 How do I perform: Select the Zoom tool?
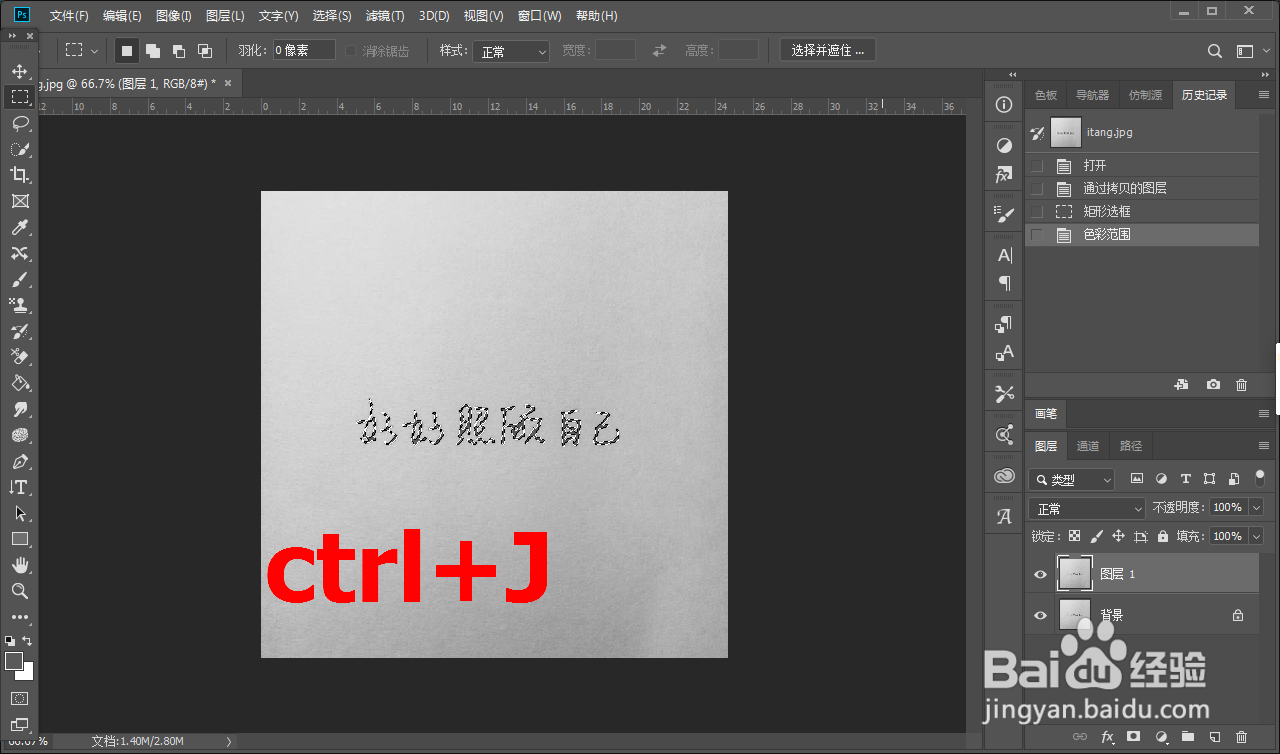19,591
